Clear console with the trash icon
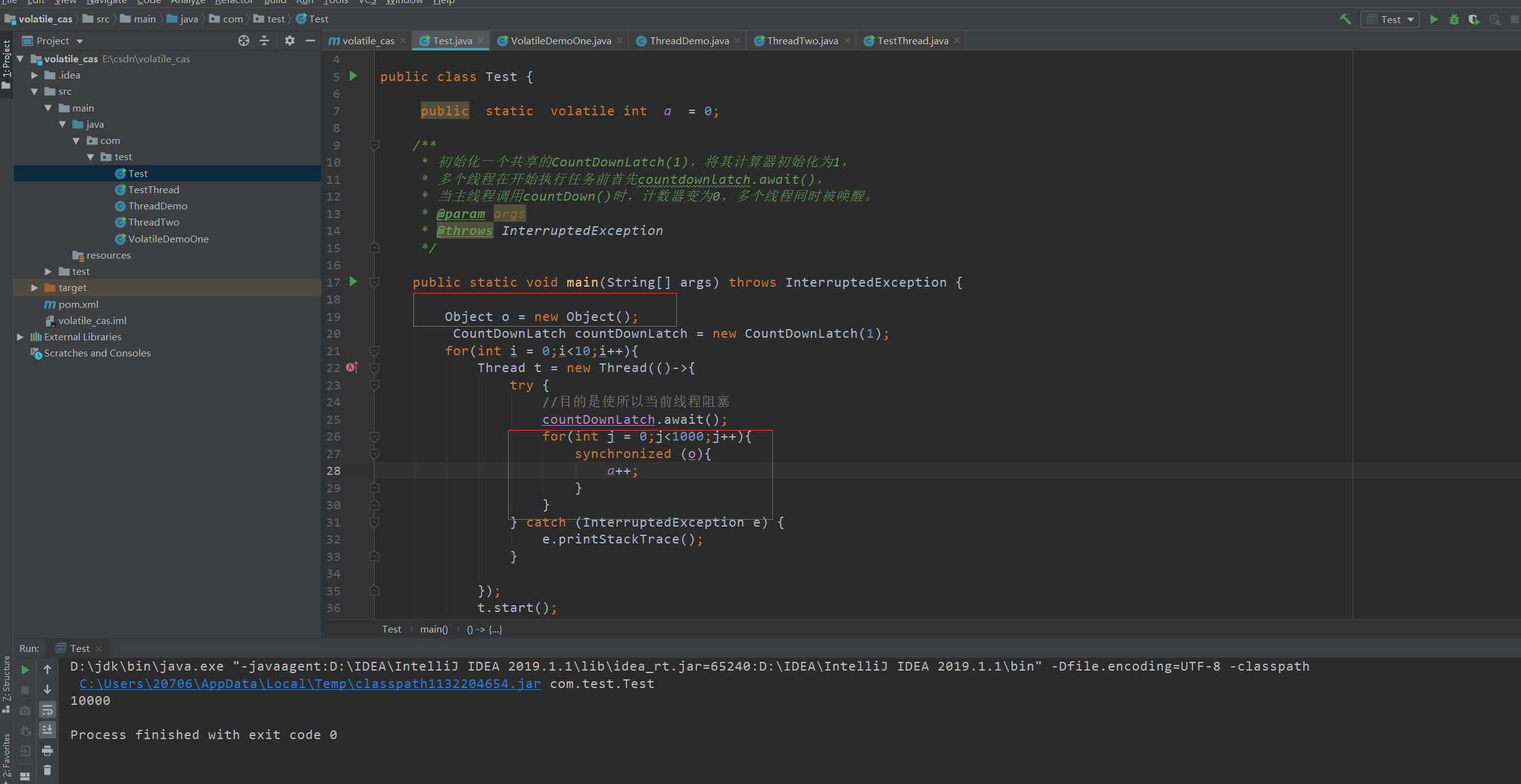This screenshot has height=784, width=1521. click(47, 771)
